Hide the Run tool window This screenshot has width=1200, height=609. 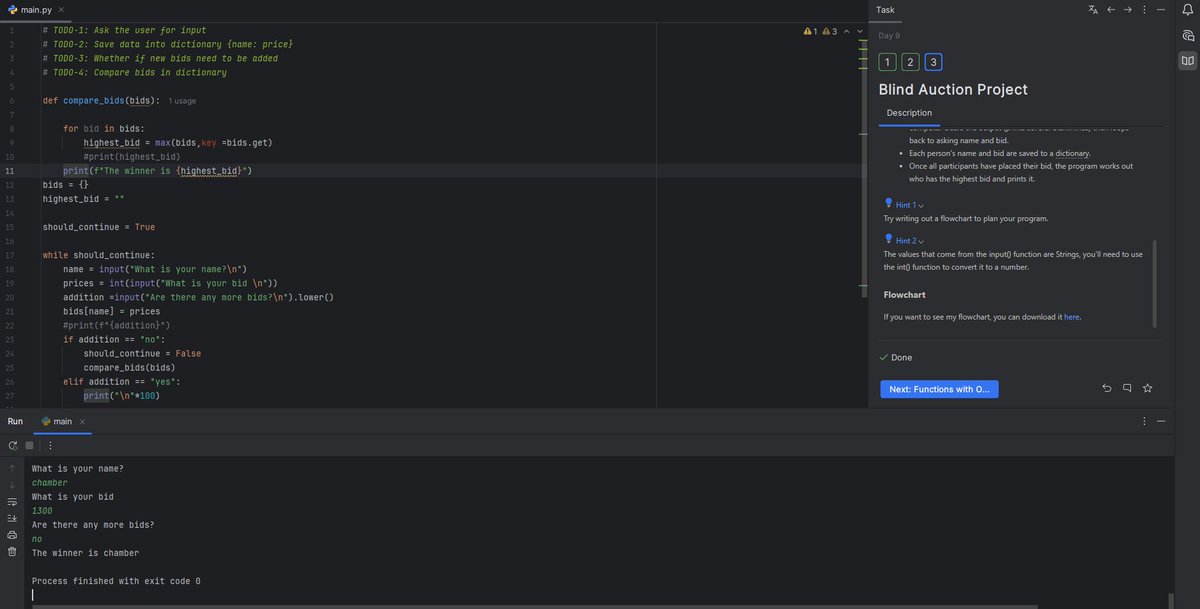click(1161, 421)
